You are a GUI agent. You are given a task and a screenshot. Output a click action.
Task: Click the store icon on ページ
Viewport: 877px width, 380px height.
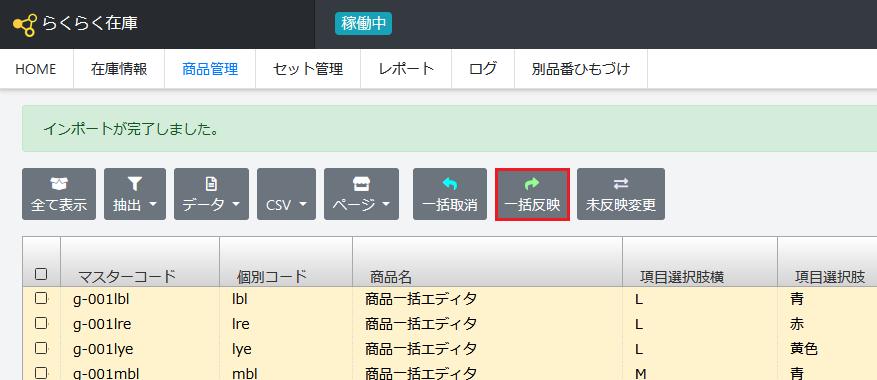(x=361, y=183)
